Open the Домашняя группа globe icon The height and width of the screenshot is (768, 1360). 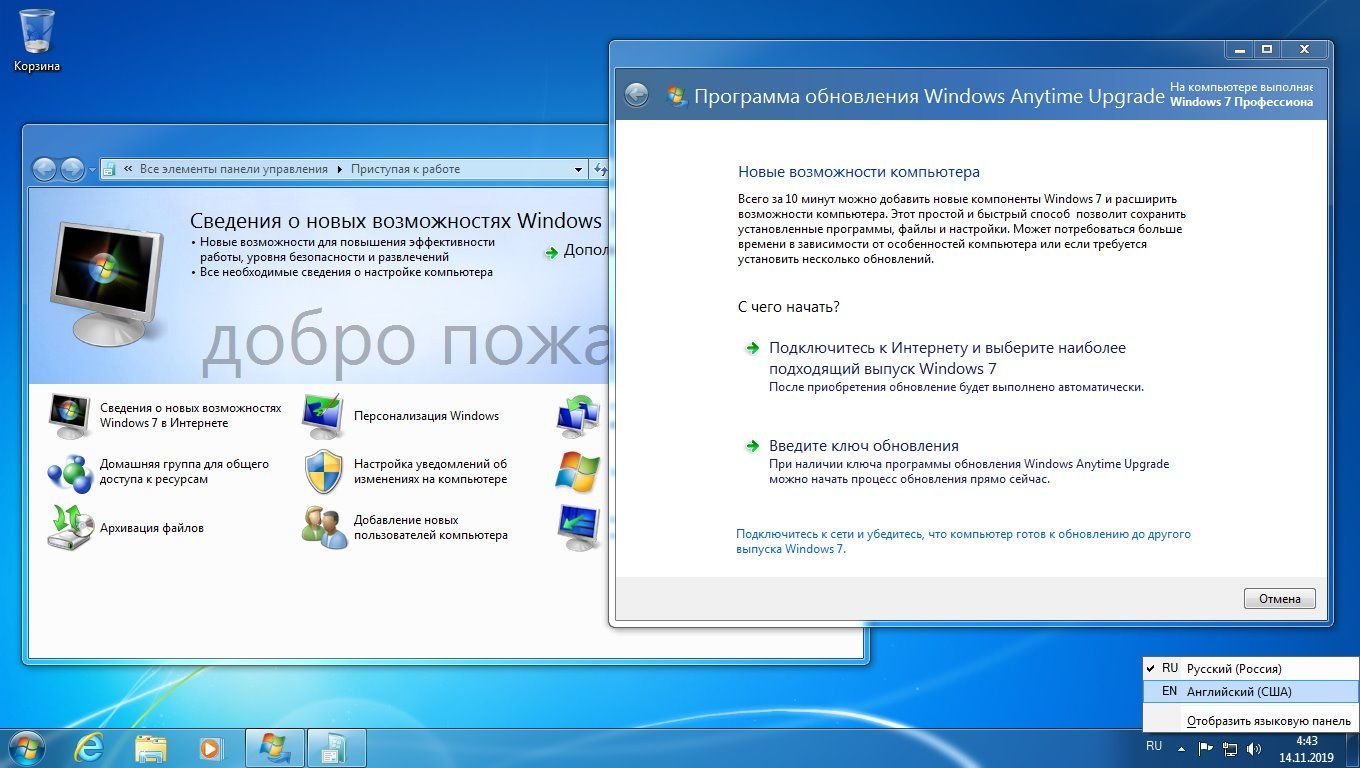(x=70, y=472)
